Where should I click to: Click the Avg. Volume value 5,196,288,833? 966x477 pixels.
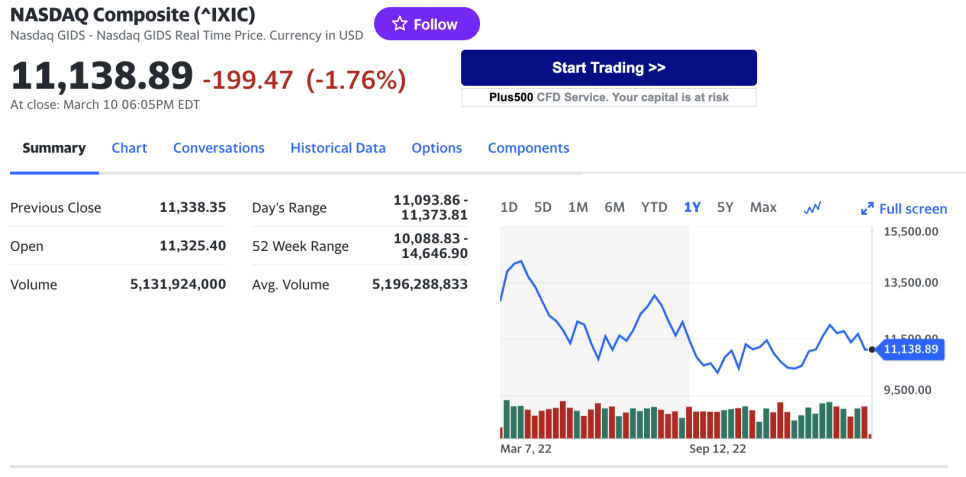pos(420,284)
